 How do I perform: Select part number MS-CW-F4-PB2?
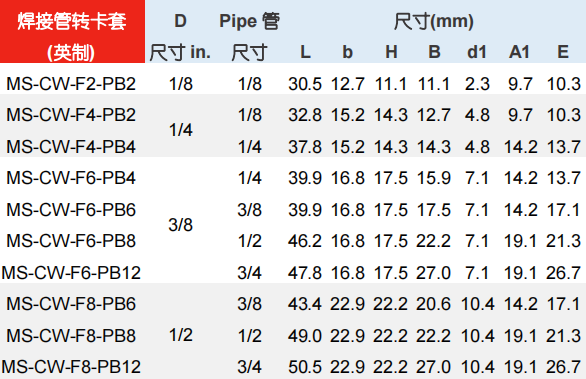pos(71,115)
